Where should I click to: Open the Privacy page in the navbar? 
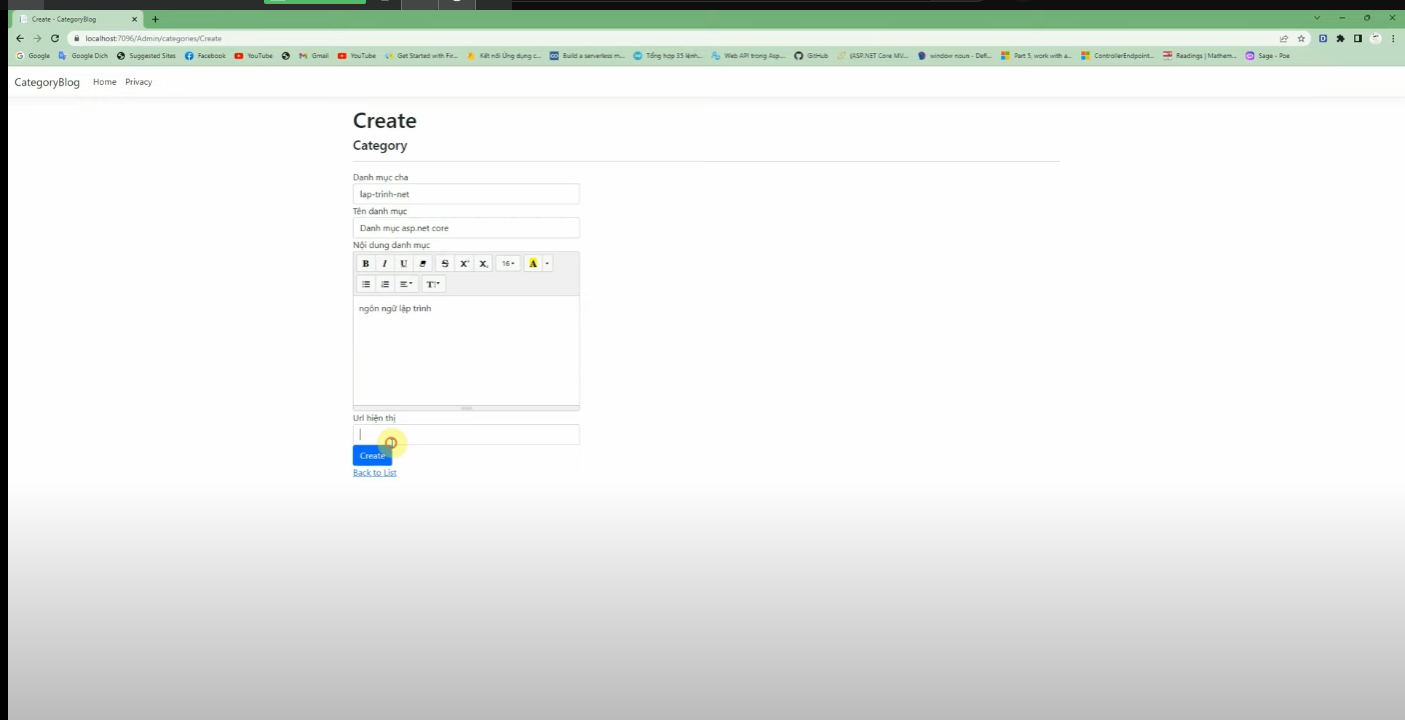(x=138, y=82)
